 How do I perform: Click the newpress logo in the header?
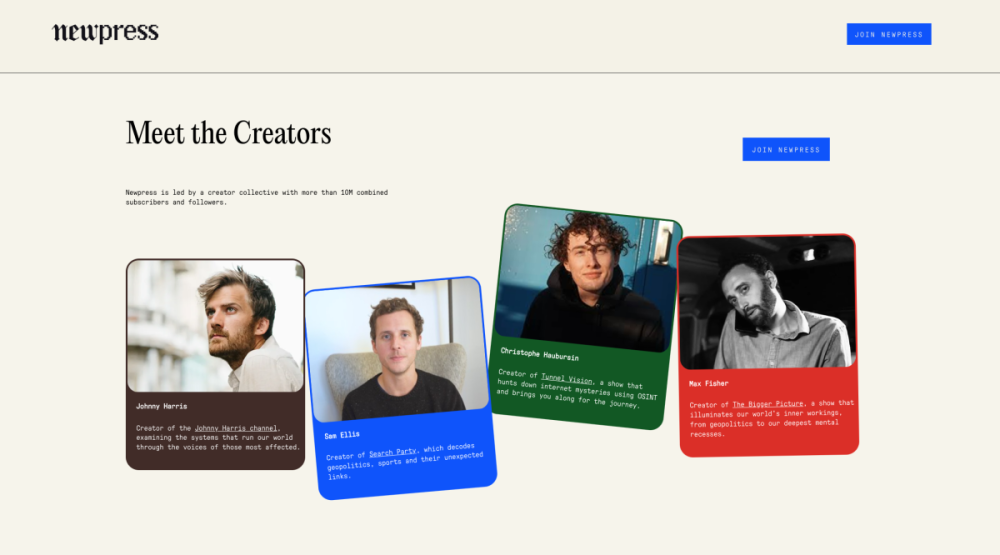tap(105, 33)
